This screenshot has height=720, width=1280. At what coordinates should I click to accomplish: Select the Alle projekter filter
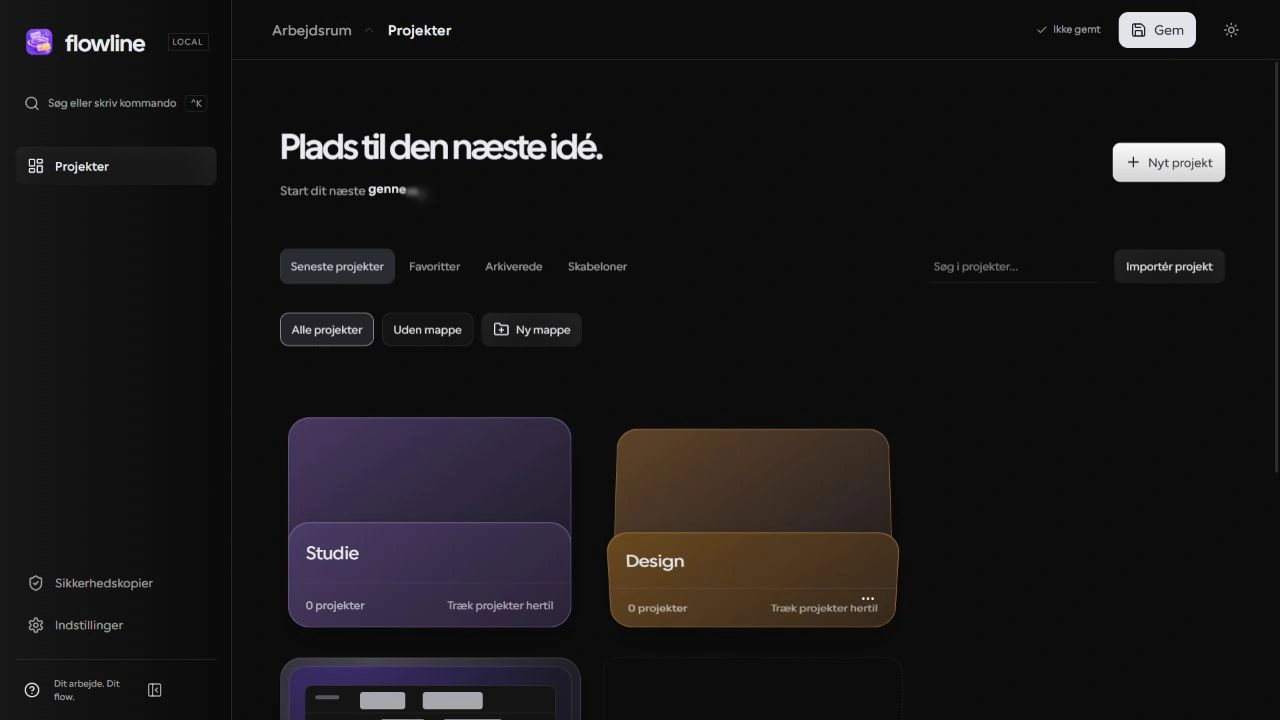327,330
